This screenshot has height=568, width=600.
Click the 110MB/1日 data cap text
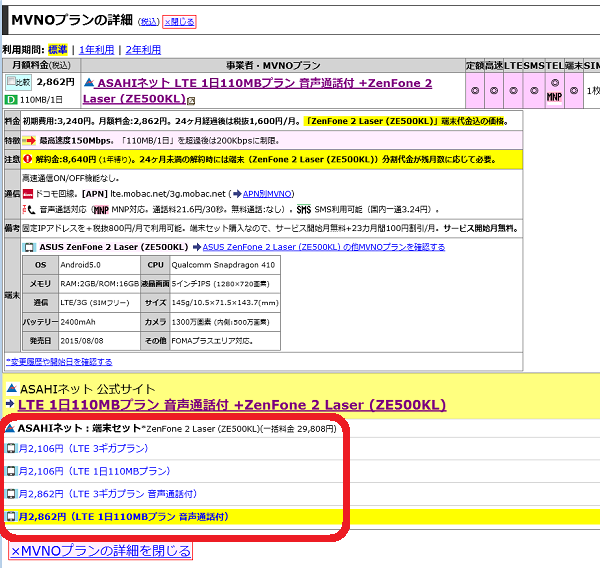pos(41,100)
